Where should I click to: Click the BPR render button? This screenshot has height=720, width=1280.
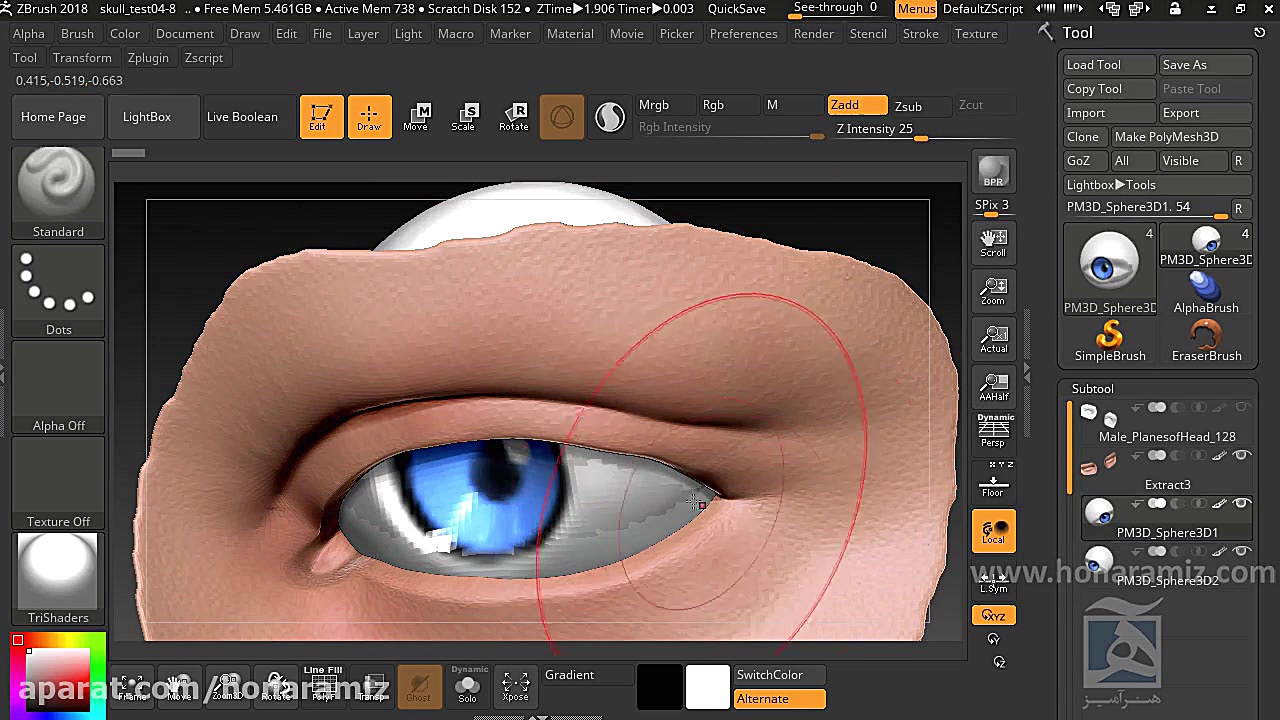[x=993, y=171]
